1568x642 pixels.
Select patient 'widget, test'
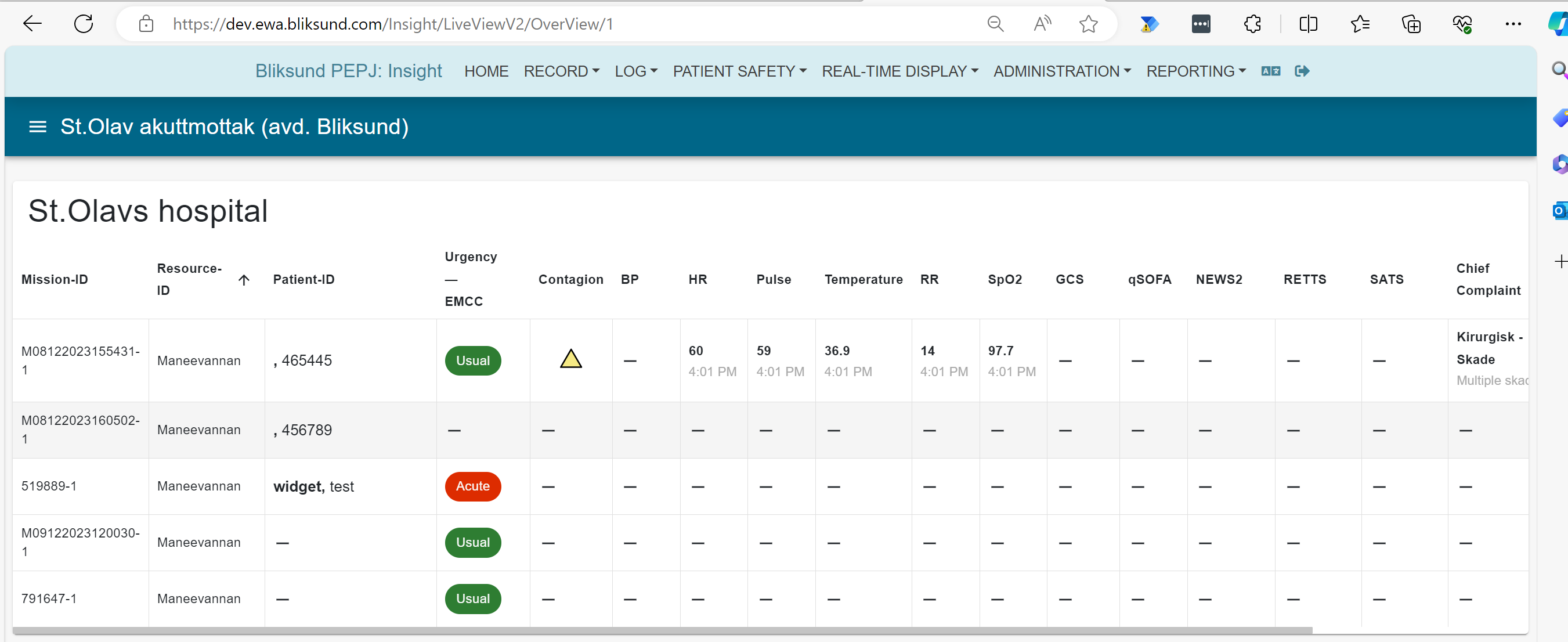313,486
